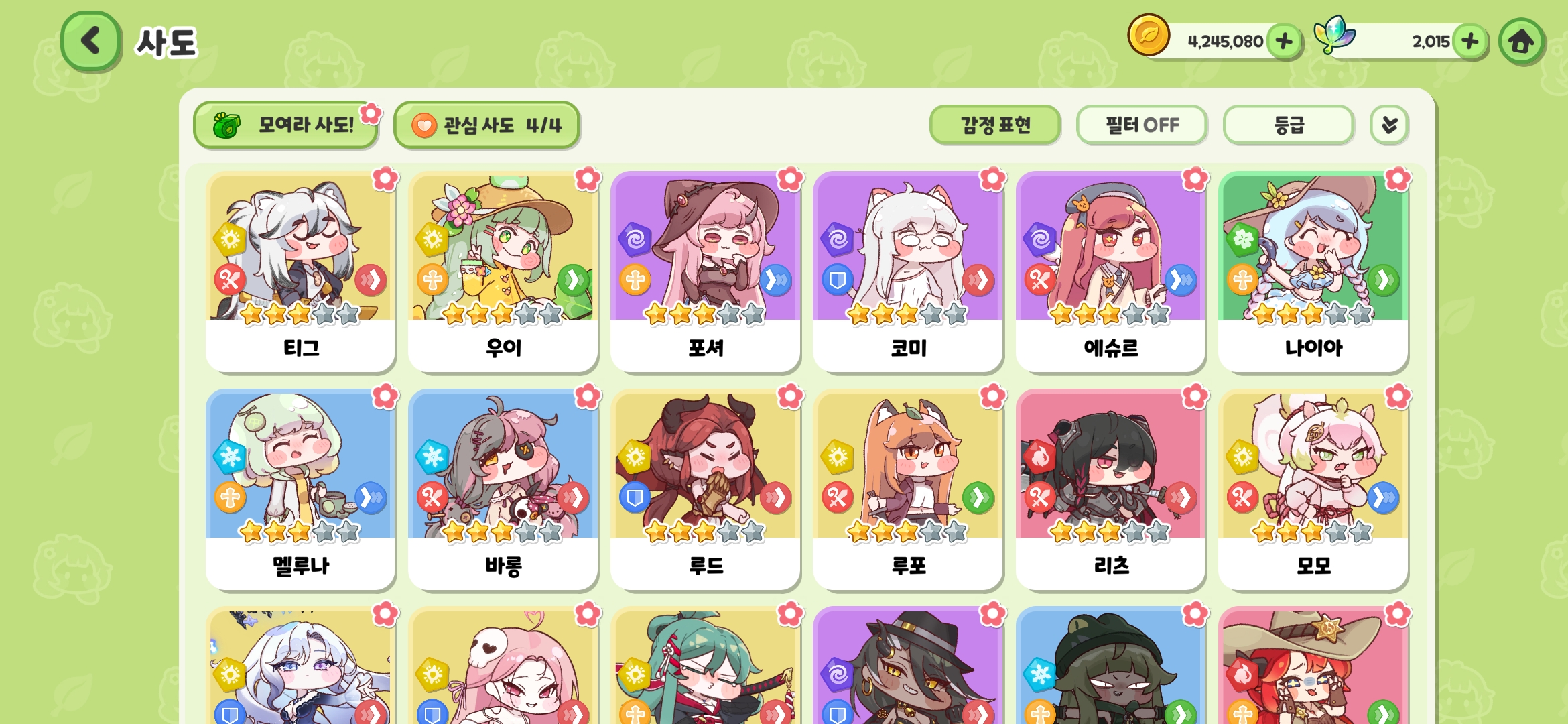Viewport: 1568px width, 724px height.
Task: Click the scissors attack icon on 에슈르
Action: 1040,280
